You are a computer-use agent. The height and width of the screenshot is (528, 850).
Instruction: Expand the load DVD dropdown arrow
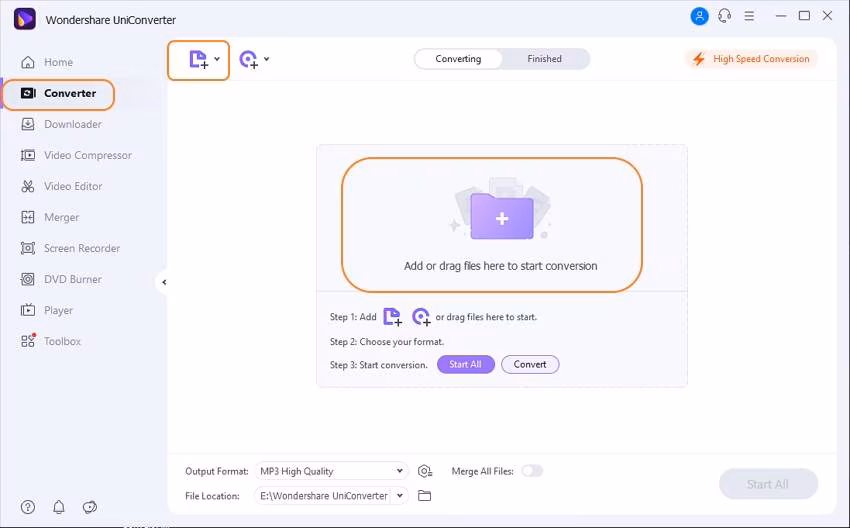coord(267,59)
